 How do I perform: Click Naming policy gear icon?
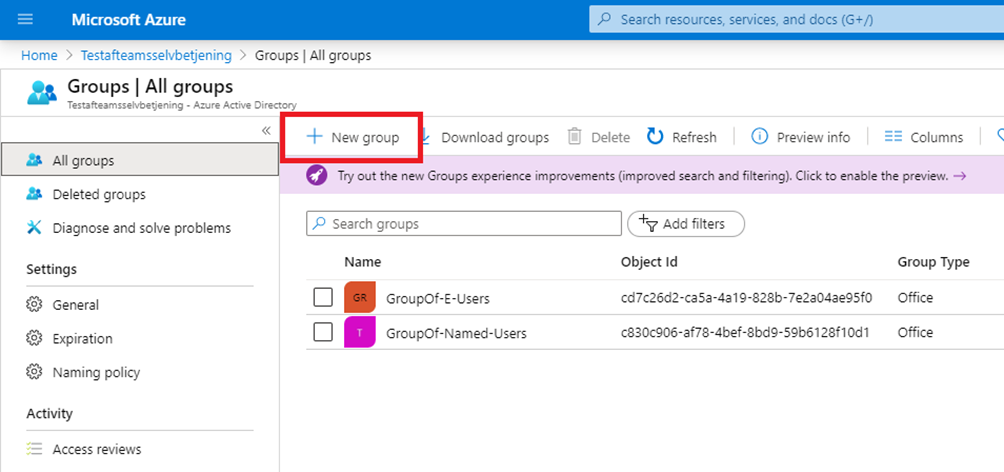(34, 372)
